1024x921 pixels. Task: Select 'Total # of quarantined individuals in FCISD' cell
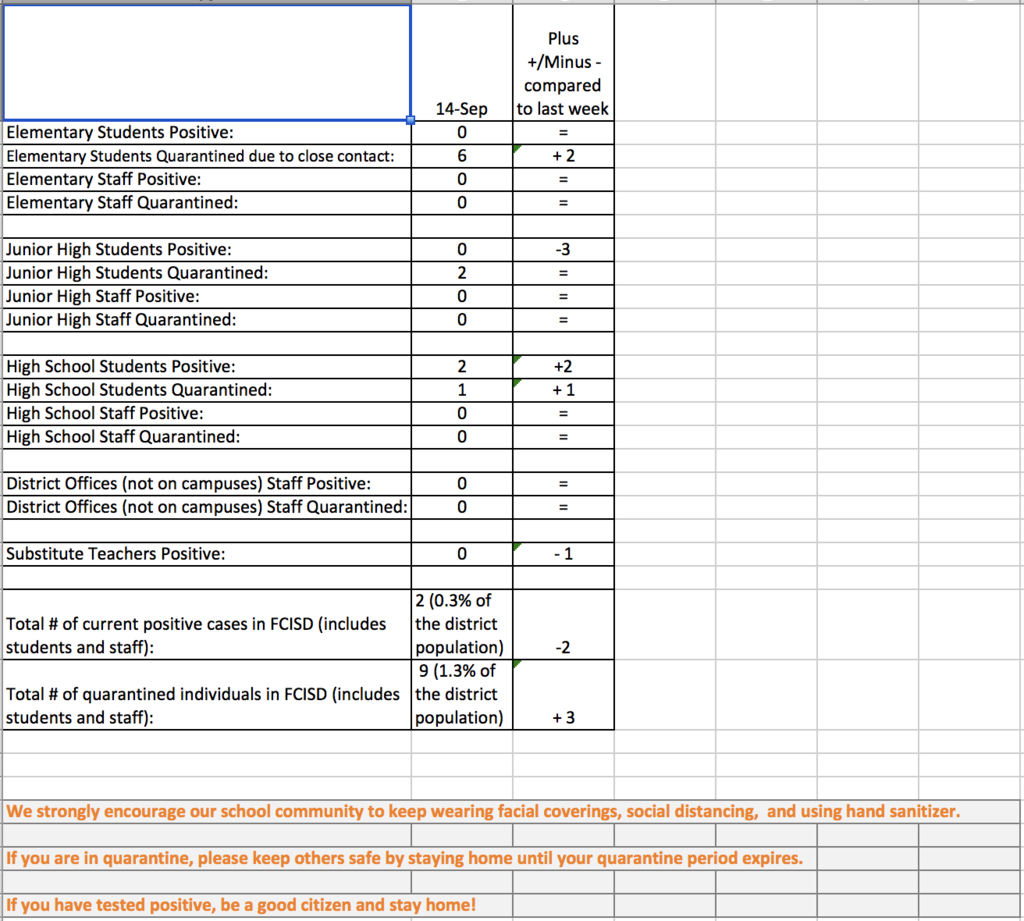tap(207, 694)
